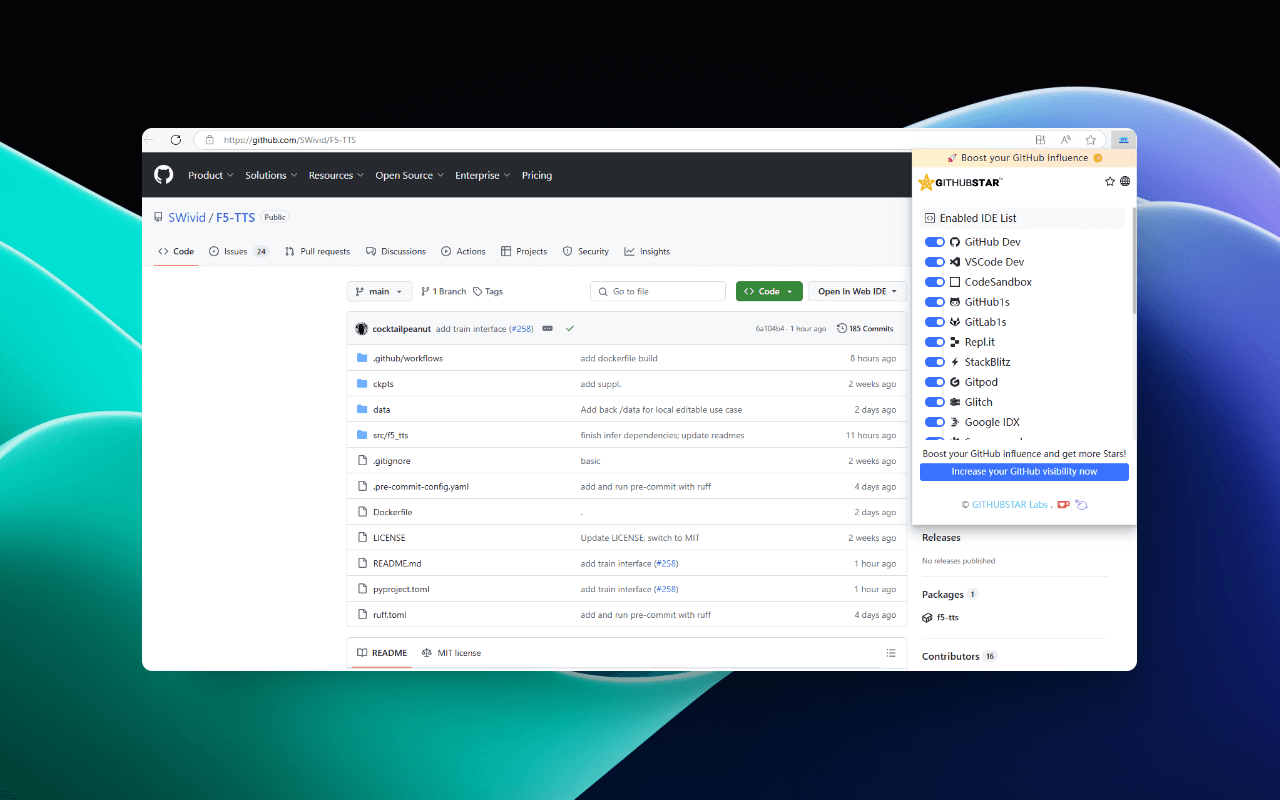Open the split screen browser icon
The image size is (1280, 800).
pyautogui.click(x=1040, y=140)
